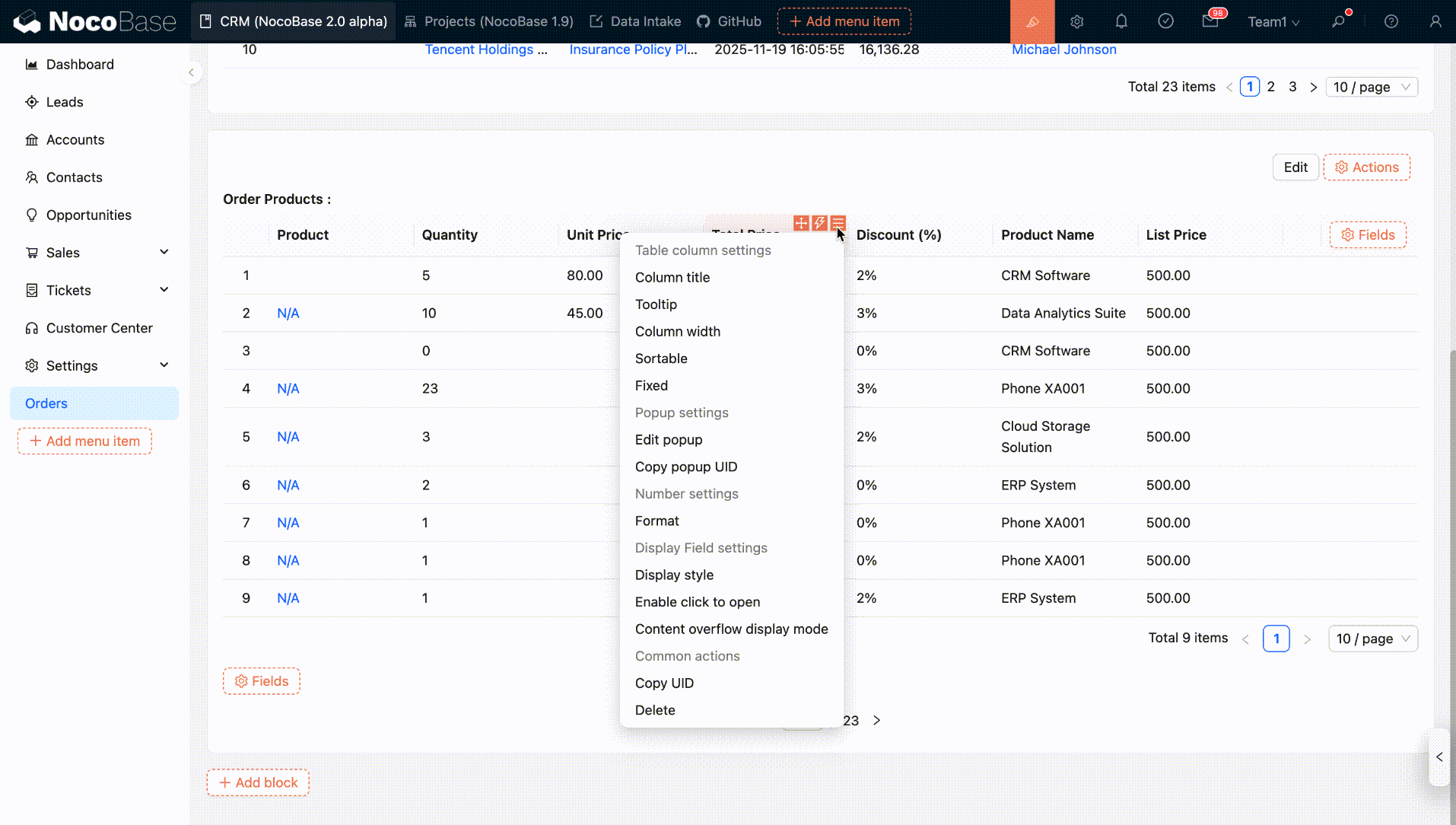Open the notifications bell

point(1121,21)
